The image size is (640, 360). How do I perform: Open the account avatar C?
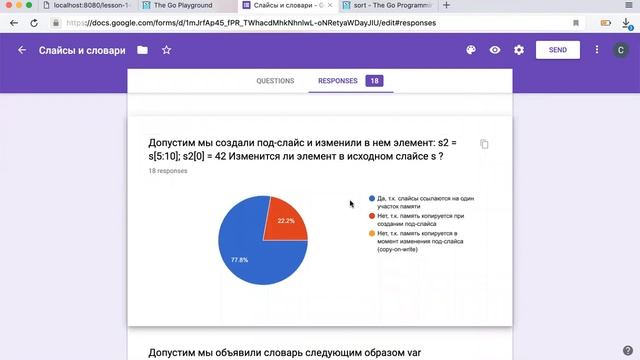pos(620,50)
